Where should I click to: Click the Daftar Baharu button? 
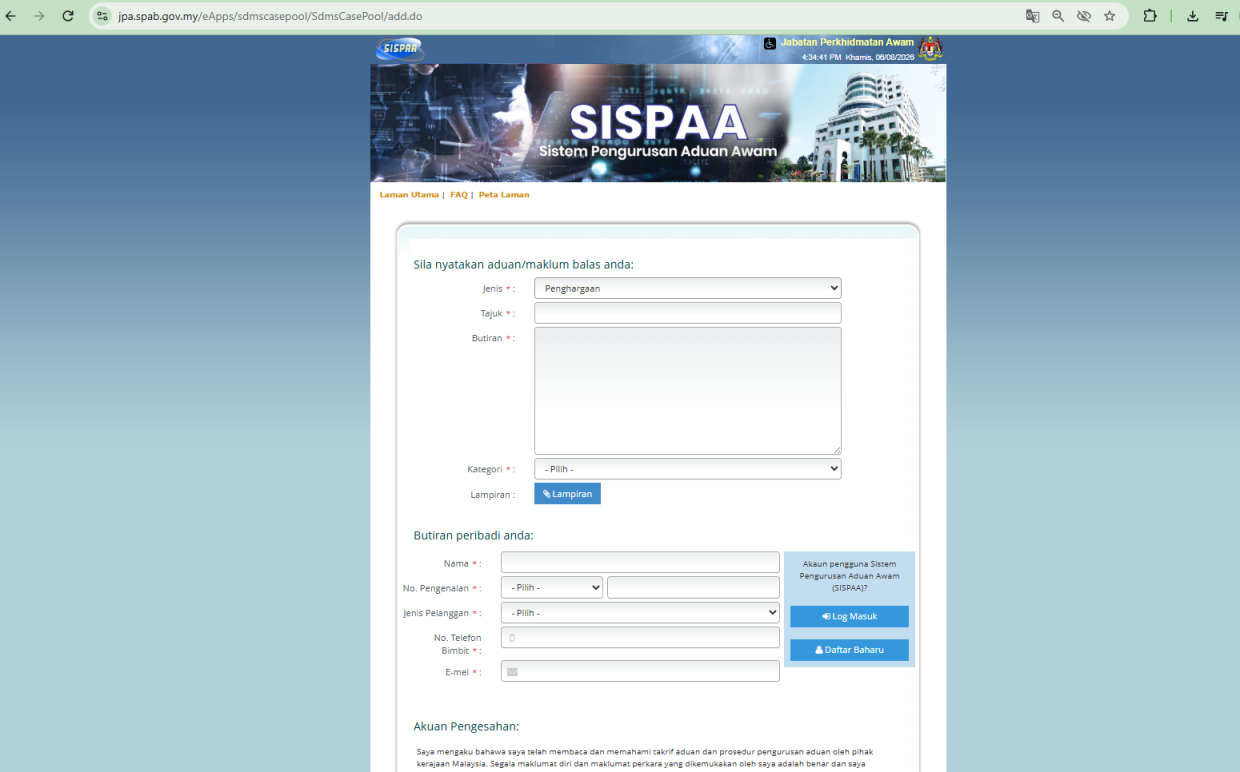[849, 650]
